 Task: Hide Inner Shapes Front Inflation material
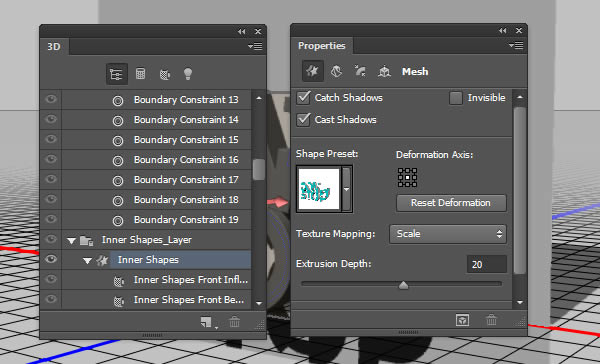tap(51, 279)
